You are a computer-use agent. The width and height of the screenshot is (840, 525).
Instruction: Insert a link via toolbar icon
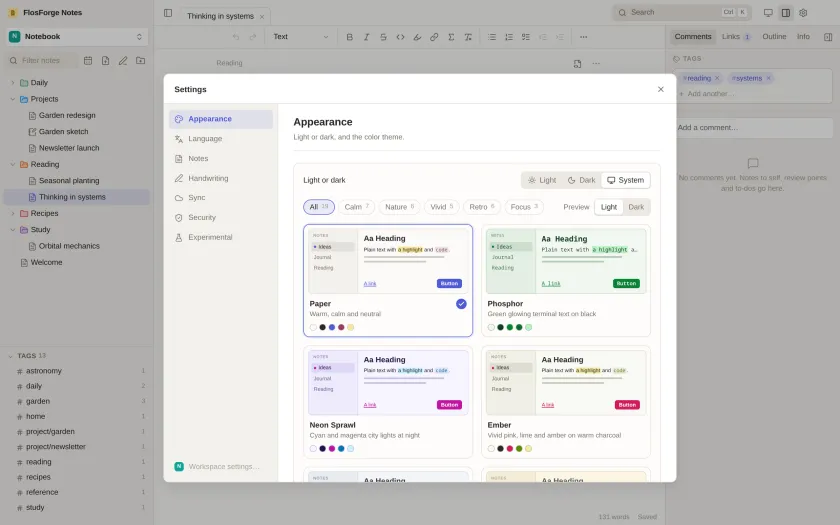434,37
